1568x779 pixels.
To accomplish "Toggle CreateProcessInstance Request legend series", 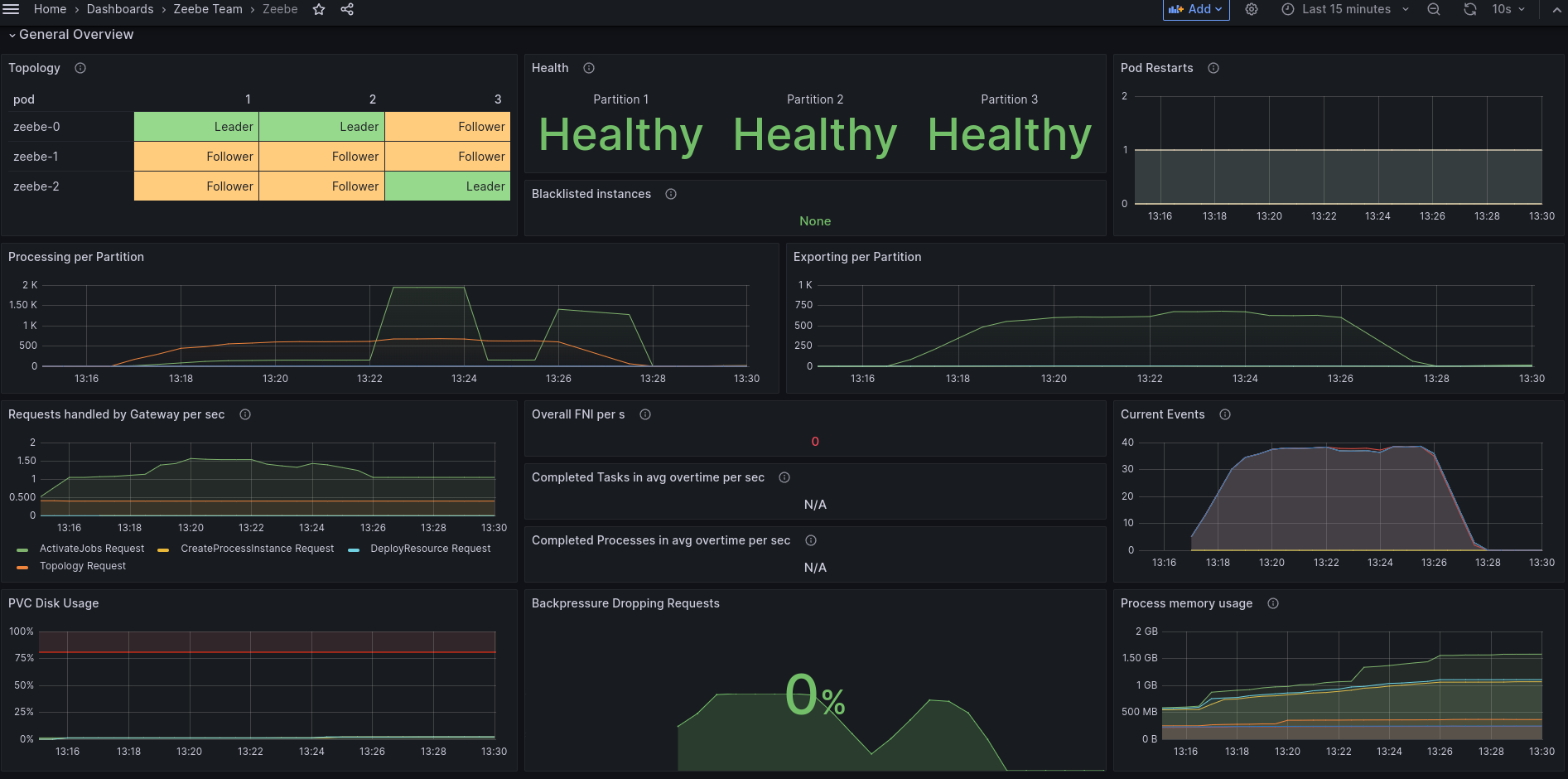I will click(257, 549).
